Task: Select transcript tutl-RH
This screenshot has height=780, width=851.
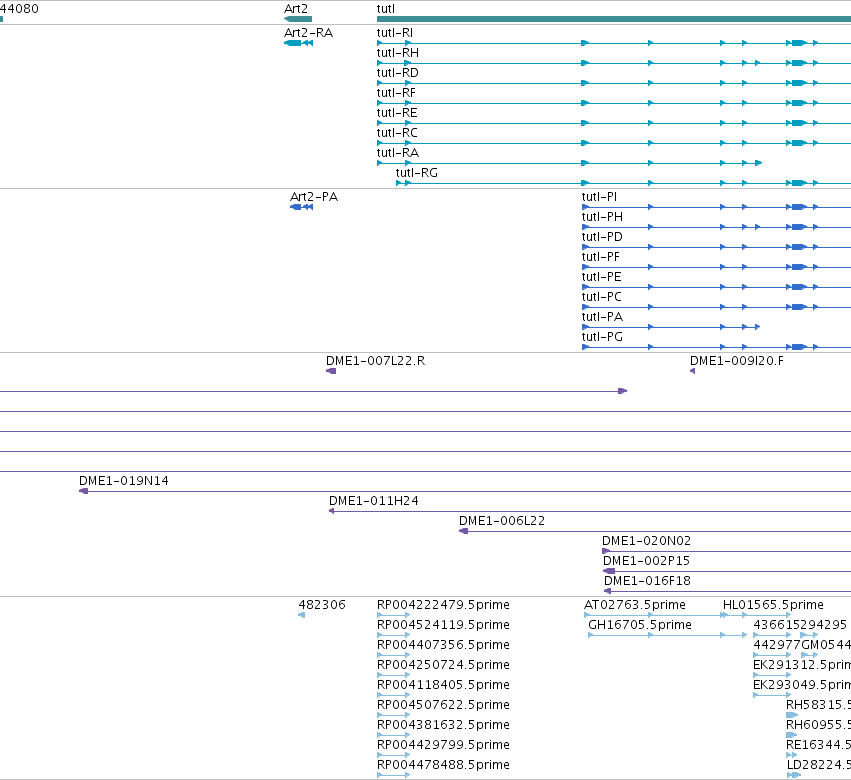Action: click(x=398, y=53)
